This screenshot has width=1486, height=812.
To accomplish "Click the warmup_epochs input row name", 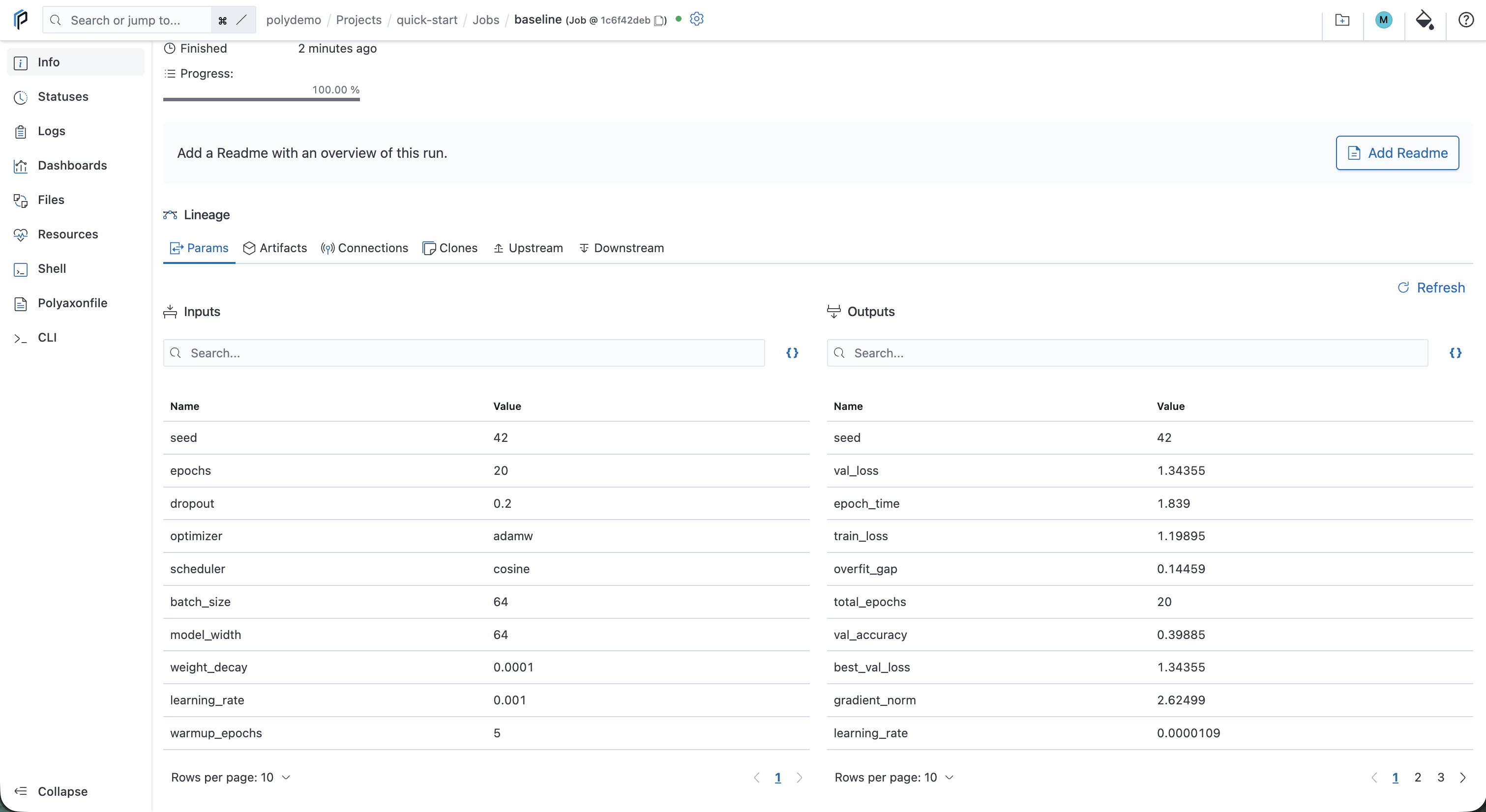I will (x=216, y=733).
